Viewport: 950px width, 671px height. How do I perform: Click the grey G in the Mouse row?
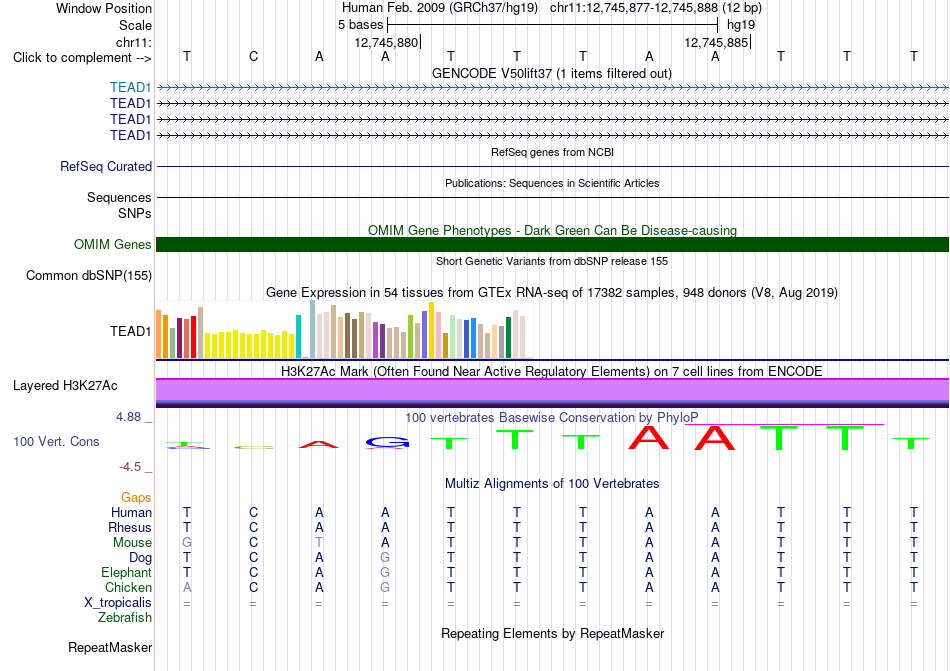point(187,543)
